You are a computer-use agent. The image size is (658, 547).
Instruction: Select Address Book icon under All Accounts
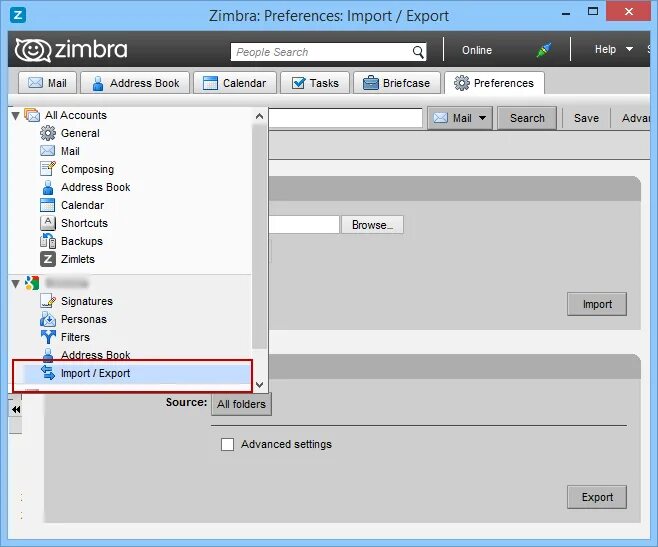pyautogui.click(x=48, y=187)
